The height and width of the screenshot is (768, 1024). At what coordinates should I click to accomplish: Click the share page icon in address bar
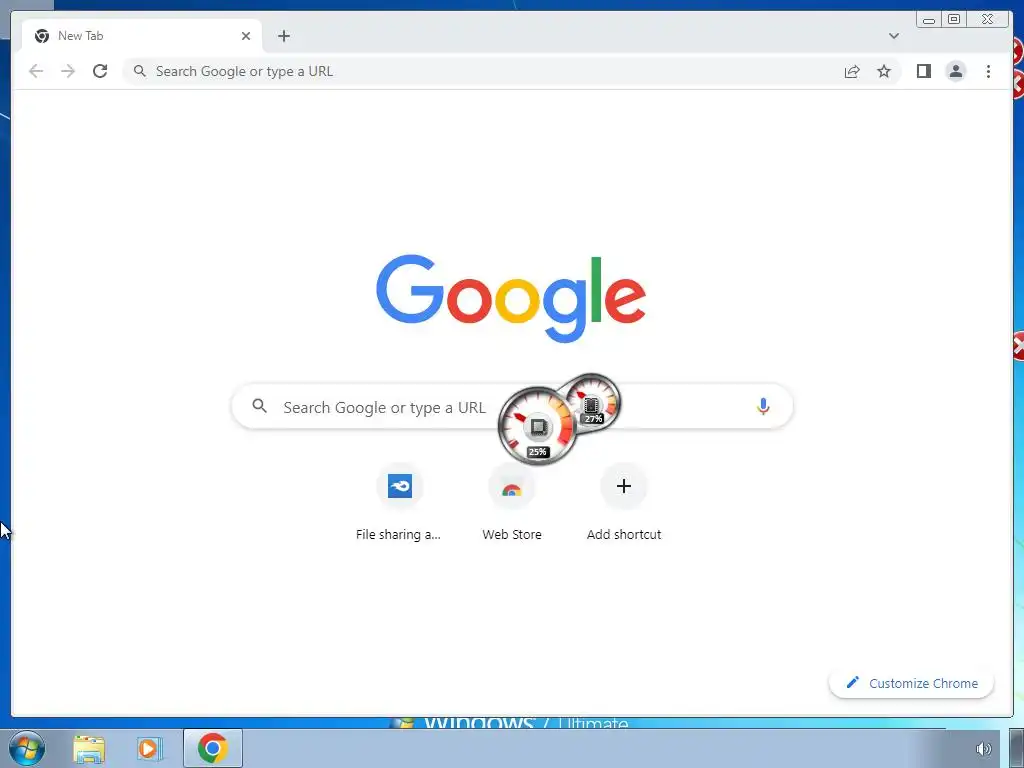click(852, 72)
